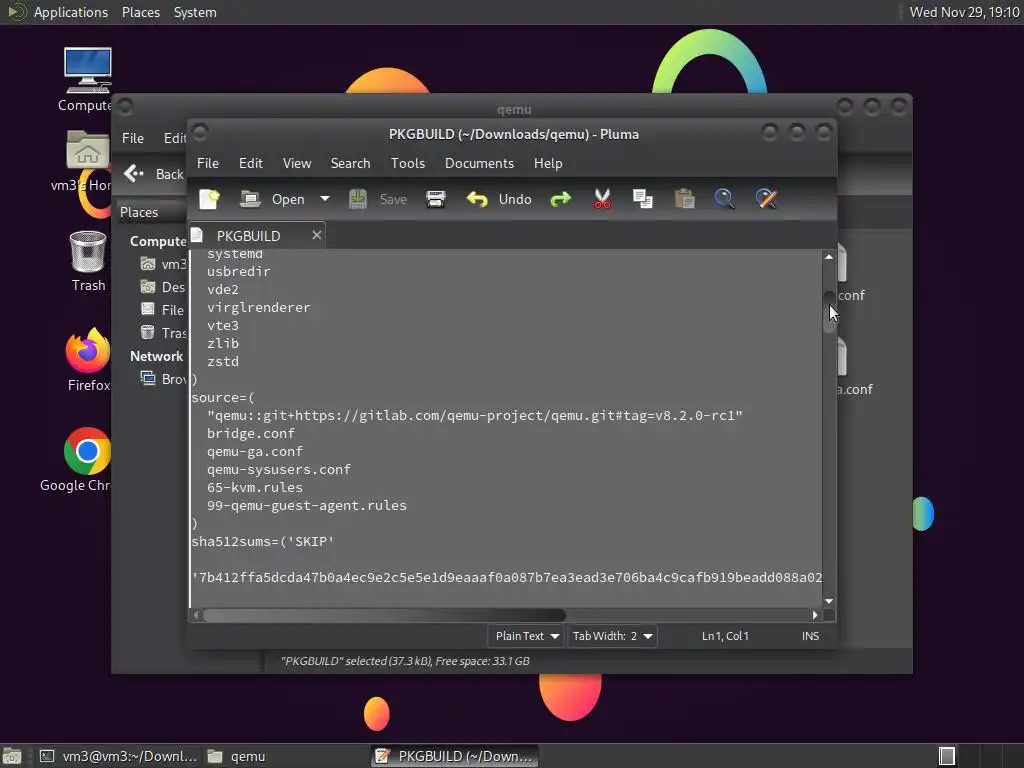Click the scroll left arrow of the editor

pyautogui.click(x=196, y=615)
